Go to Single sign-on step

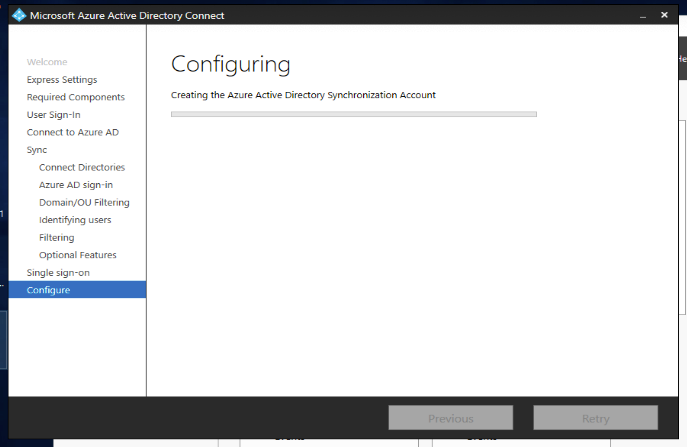tap(58, 272)
